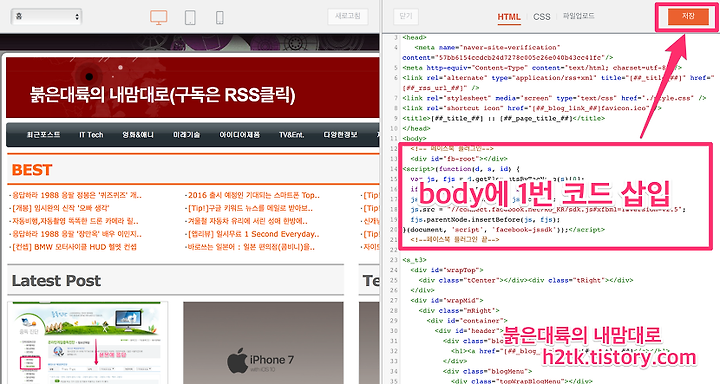Screen dimensions: 720x384
Task: Click the <body> tag line in editor
Action: (x=415, y=138)
